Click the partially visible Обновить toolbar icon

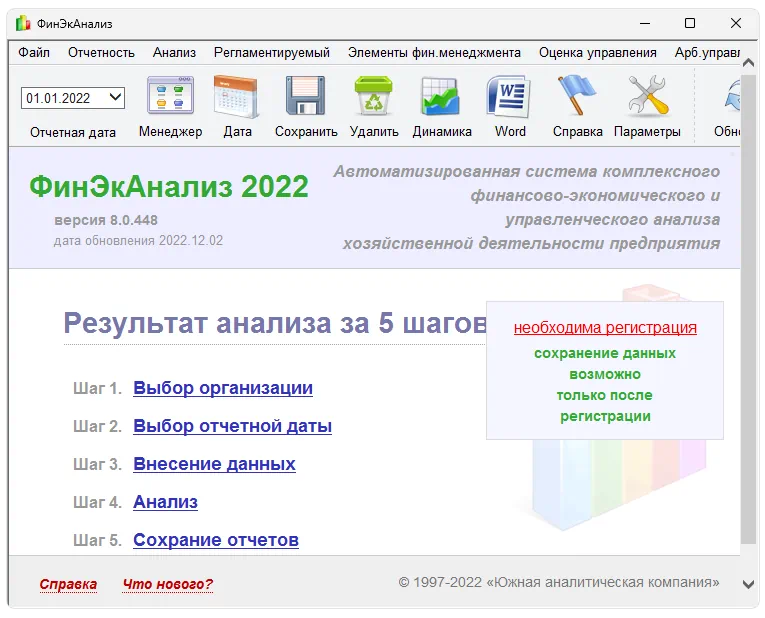tap(732, 96)
